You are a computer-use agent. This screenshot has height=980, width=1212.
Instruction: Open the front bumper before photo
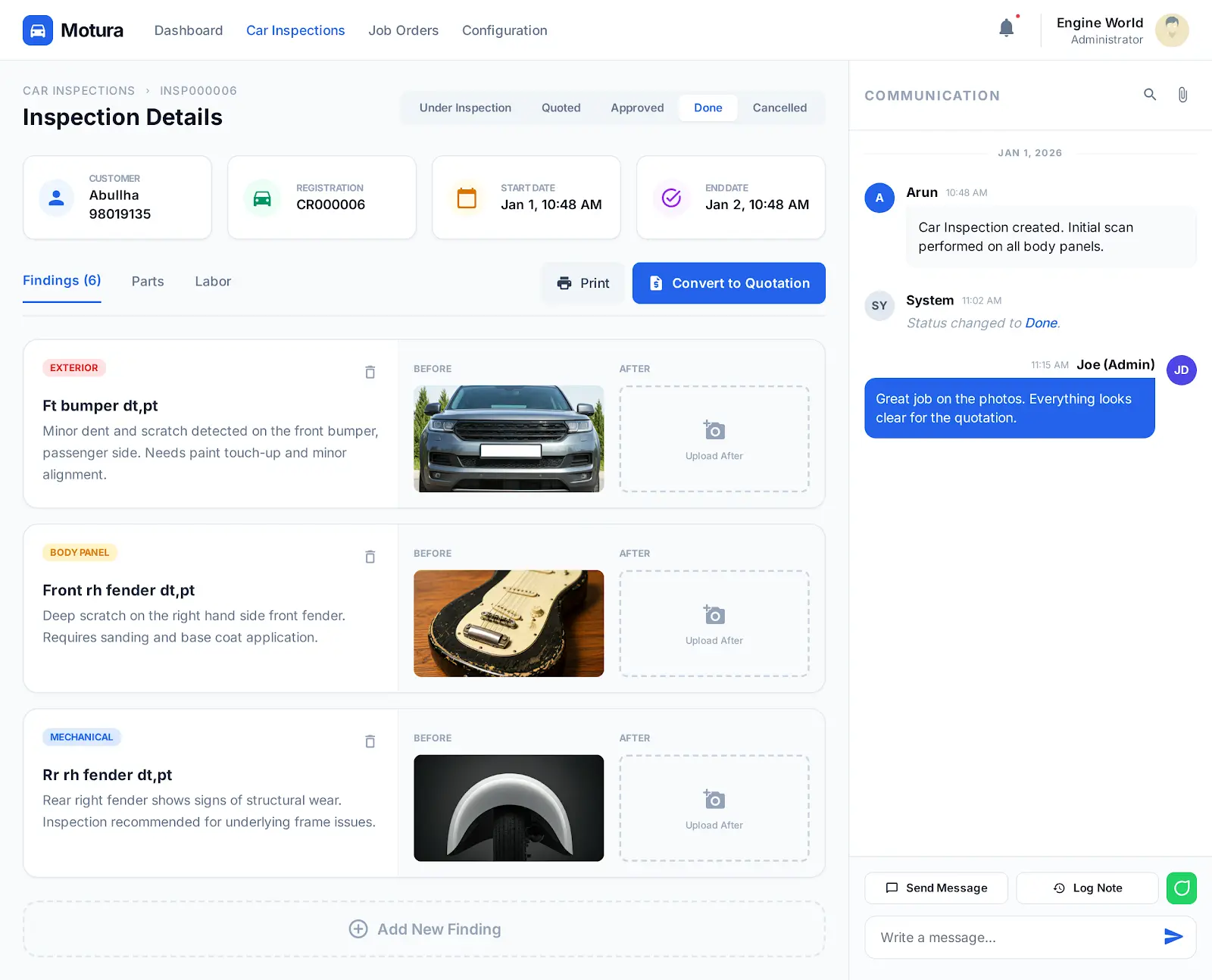508,439
